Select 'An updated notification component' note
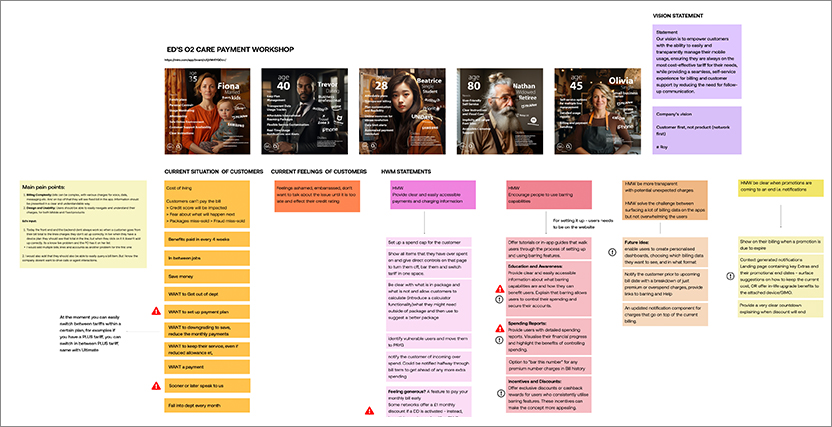832x427 pixels. (x=665, y=315)
